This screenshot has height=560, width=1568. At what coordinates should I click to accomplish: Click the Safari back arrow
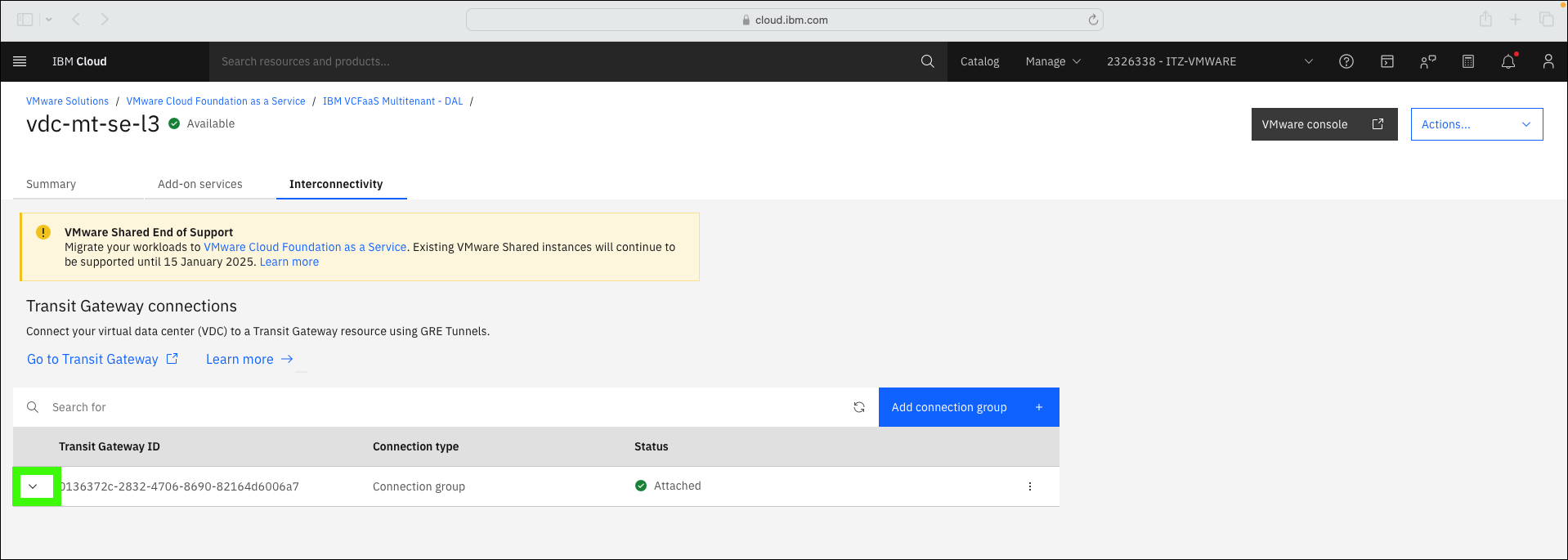point(76,19)
